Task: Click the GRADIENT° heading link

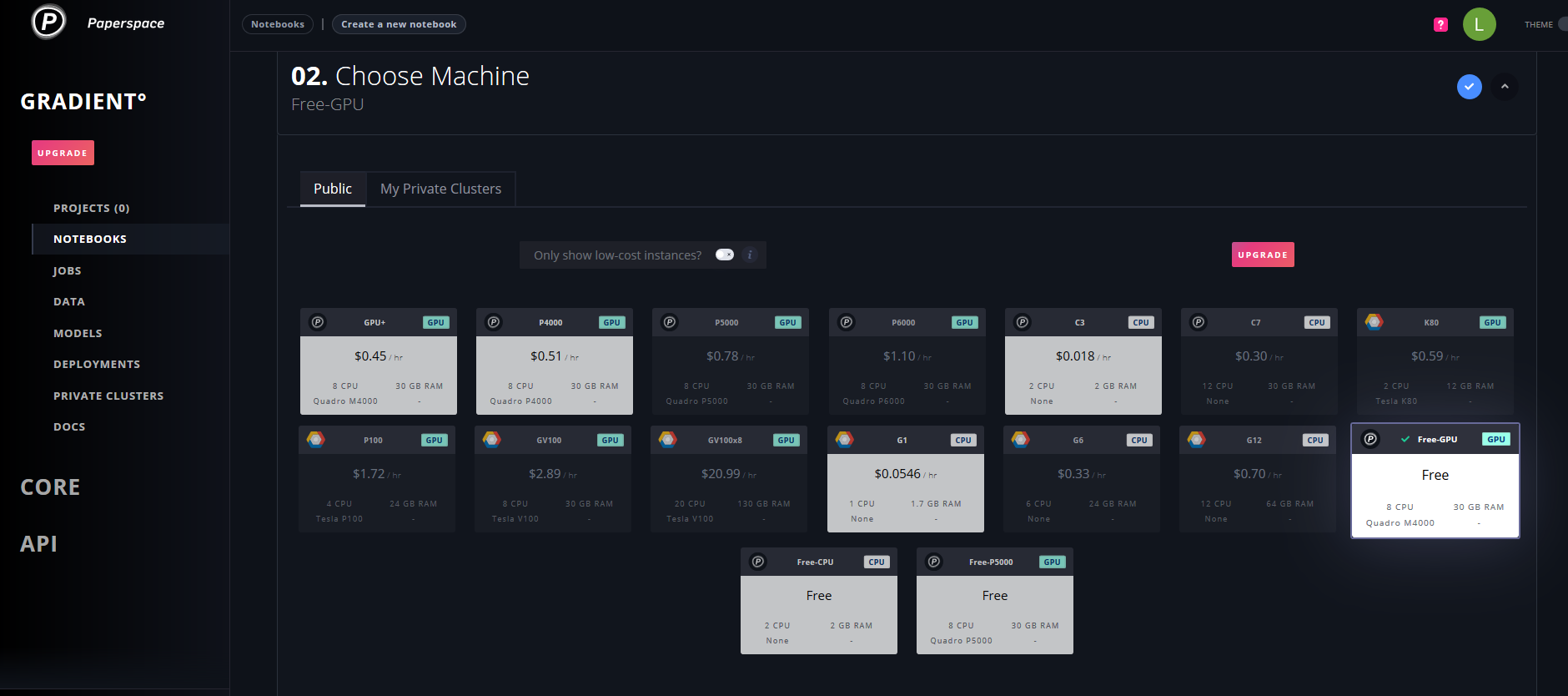Action: pos(83,101)
